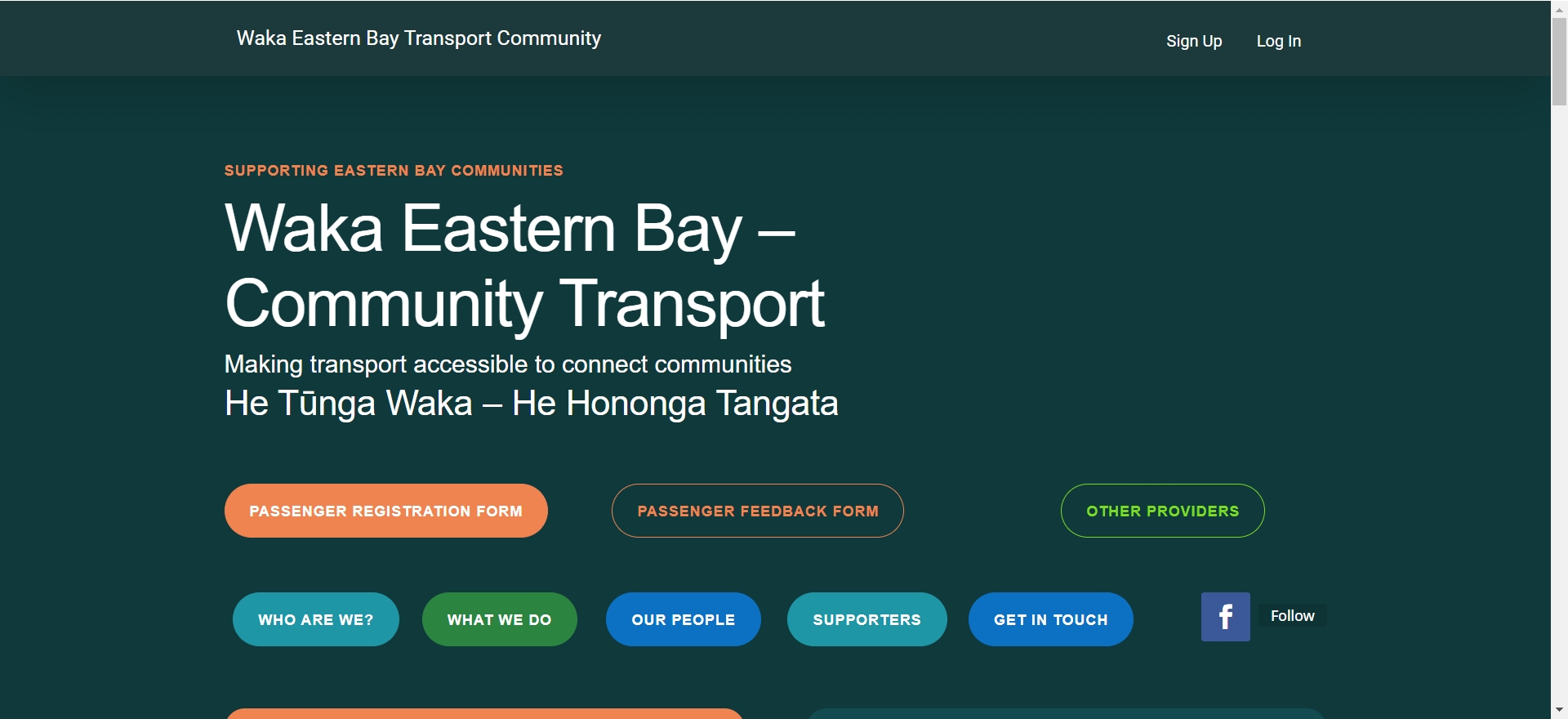1568x719 pixels.
Task: Open the Facebook page icon
Action: pyautogui.click(x=1225, y=617)
